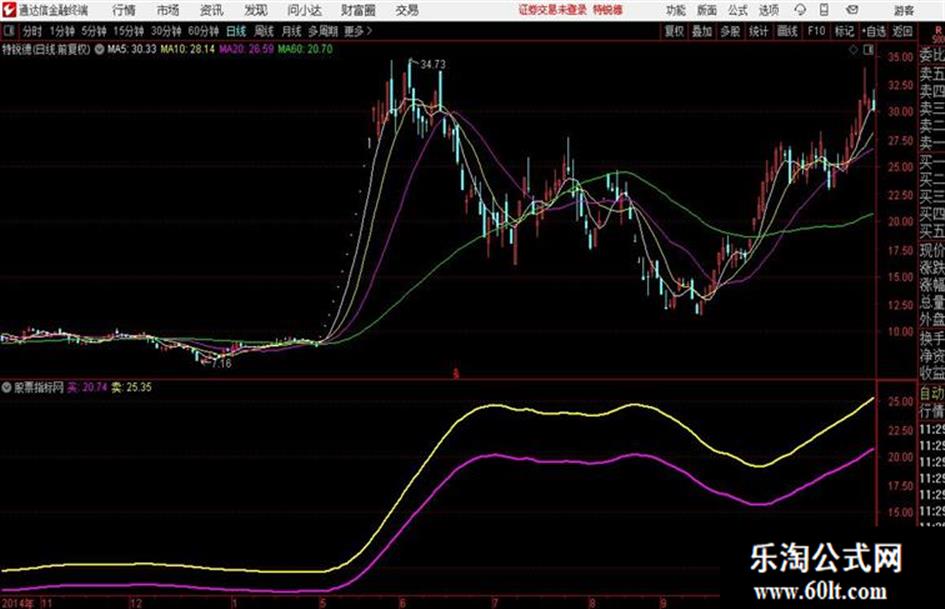Image resolution: width=945 pixels, height=609 pixels.
Task: Open the 问小达 menu
Action: (304, 10)
